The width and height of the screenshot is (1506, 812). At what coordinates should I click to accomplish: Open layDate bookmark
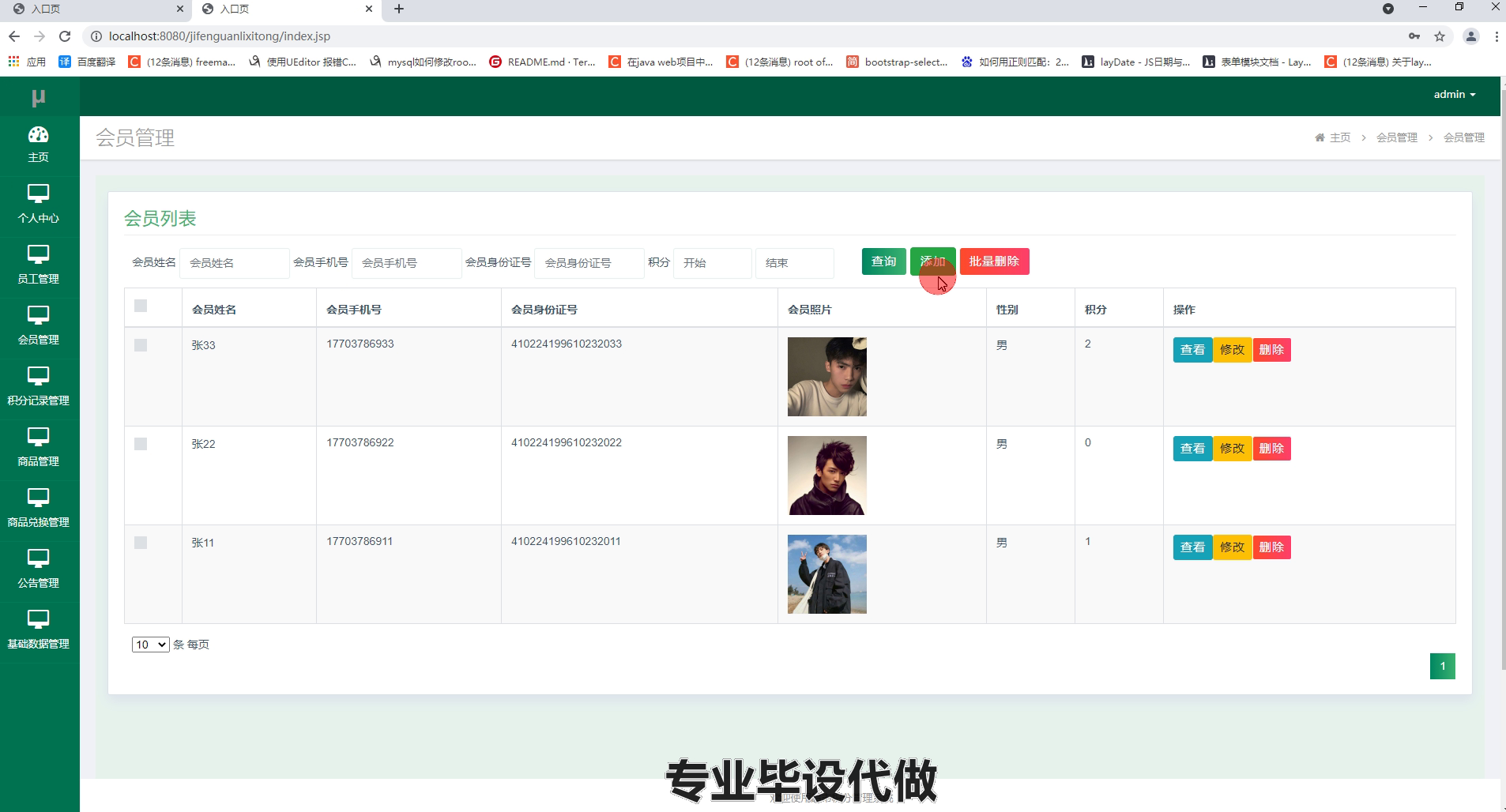coord(1135,62)
